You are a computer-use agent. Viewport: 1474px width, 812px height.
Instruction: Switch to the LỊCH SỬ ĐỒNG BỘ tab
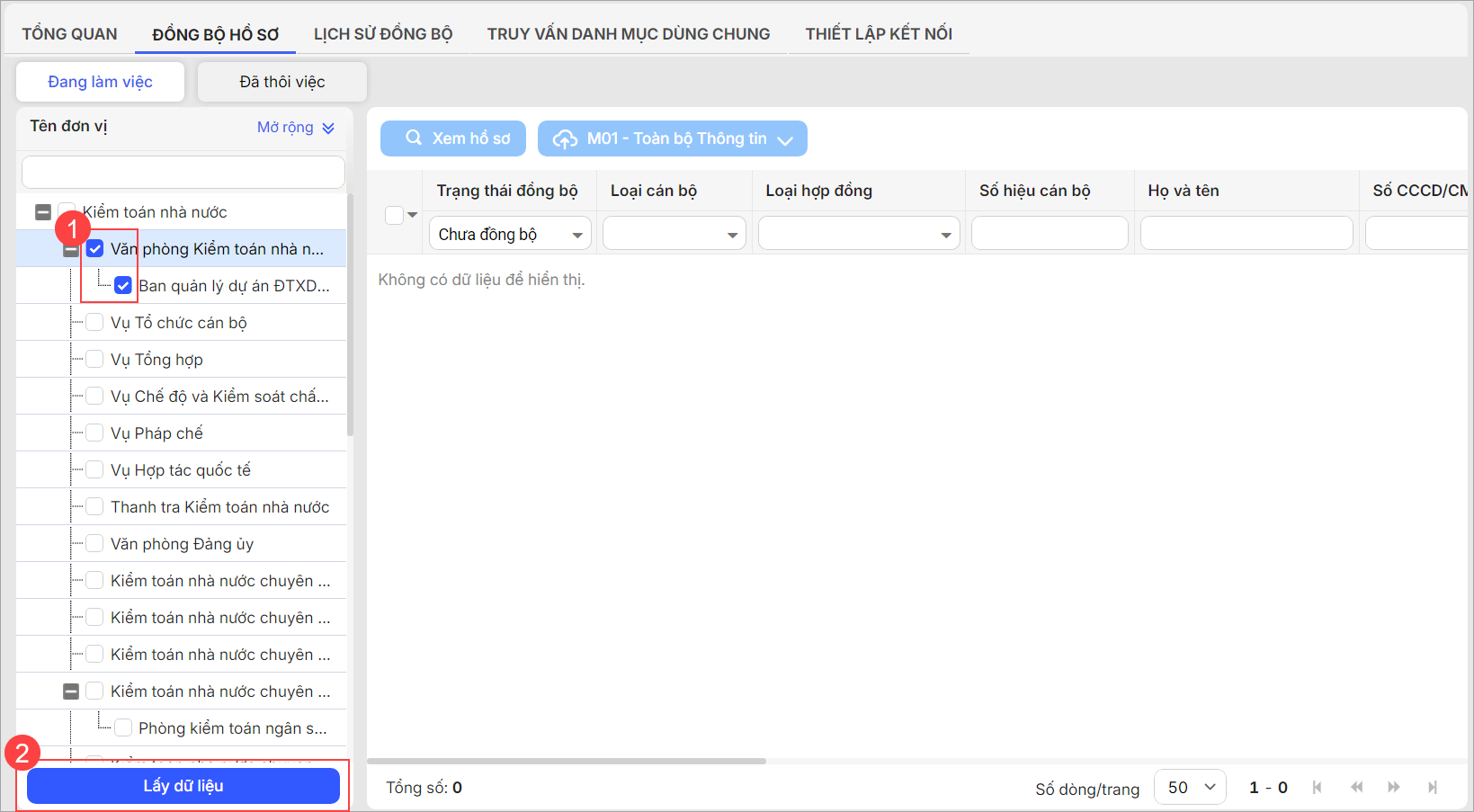click(x=382, y=34)
